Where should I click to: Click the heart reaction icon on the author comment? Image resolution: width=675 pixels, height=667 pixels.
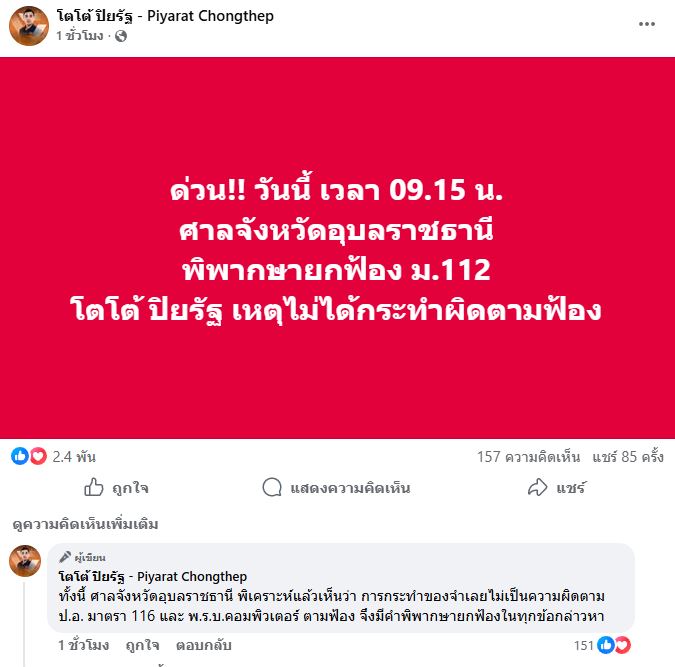(x=623, y=645)
